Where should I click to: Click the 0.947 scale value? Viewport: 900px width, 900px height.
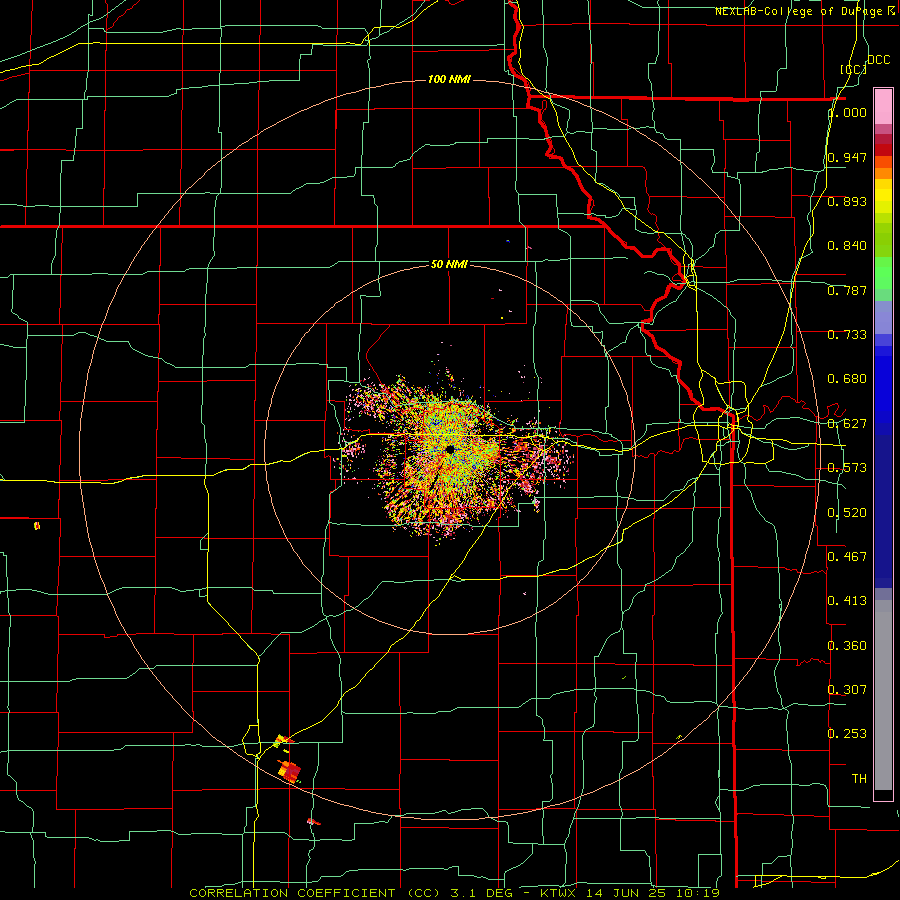click(847, 157)
